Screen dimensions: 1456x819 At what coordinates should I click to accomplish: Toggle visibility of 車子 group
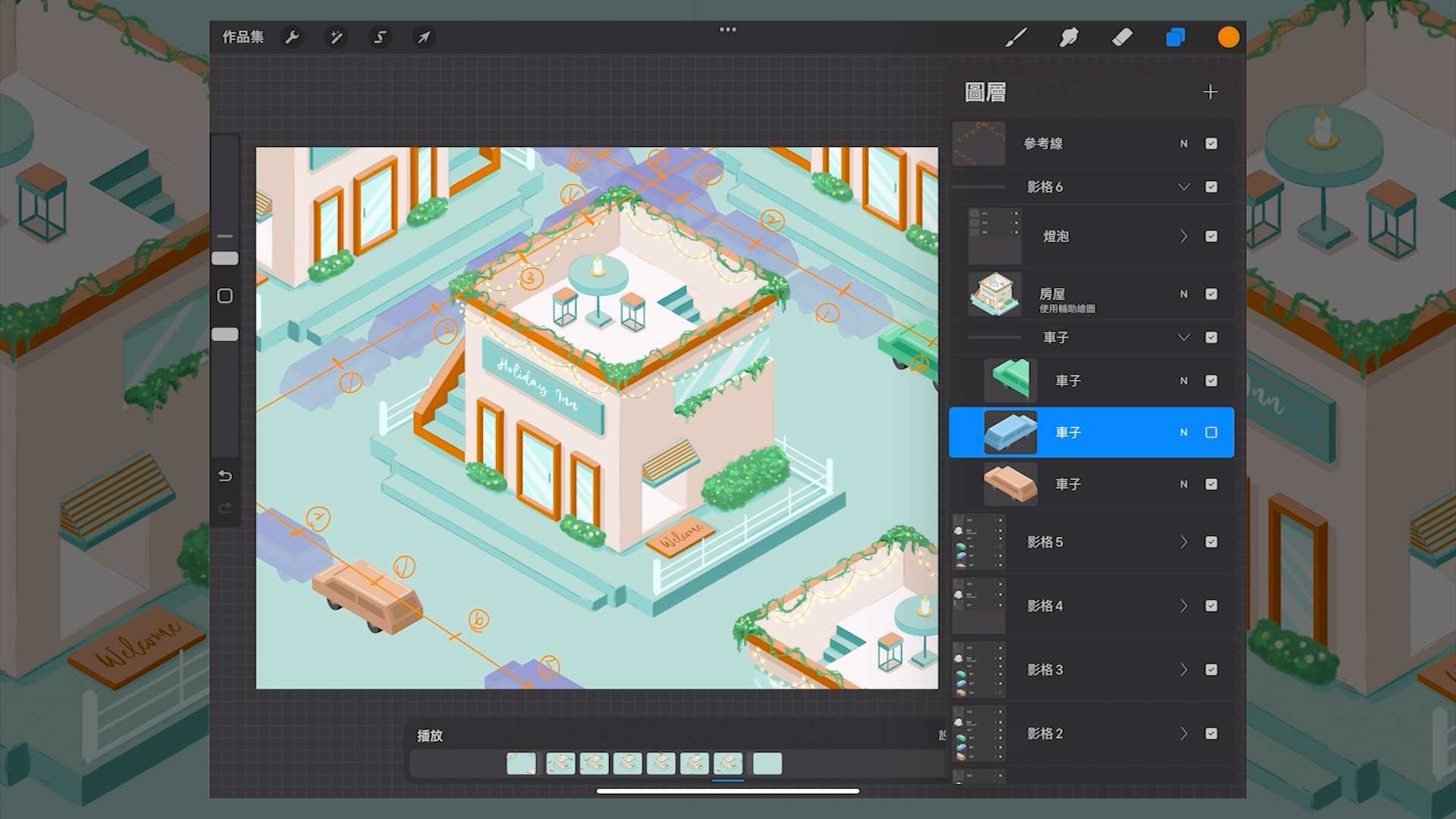[1211, 337]
